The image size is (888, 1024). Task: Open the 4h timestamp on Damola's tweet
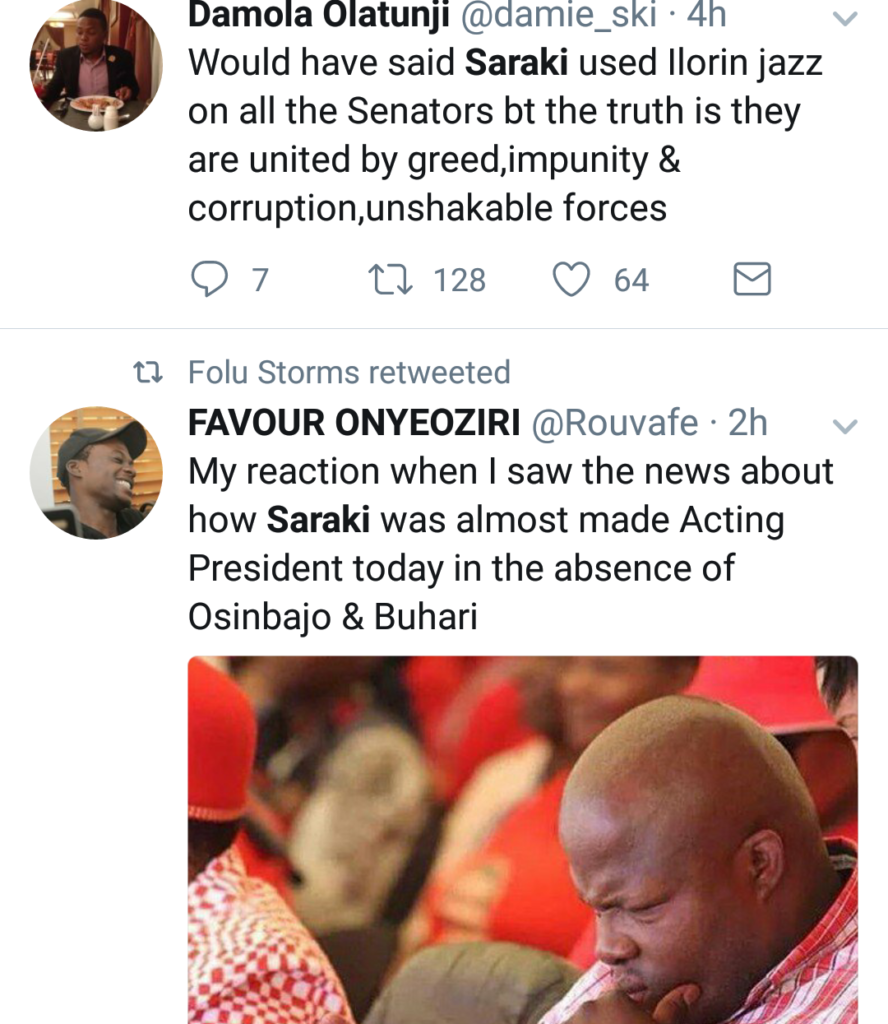tap(706, 16)
